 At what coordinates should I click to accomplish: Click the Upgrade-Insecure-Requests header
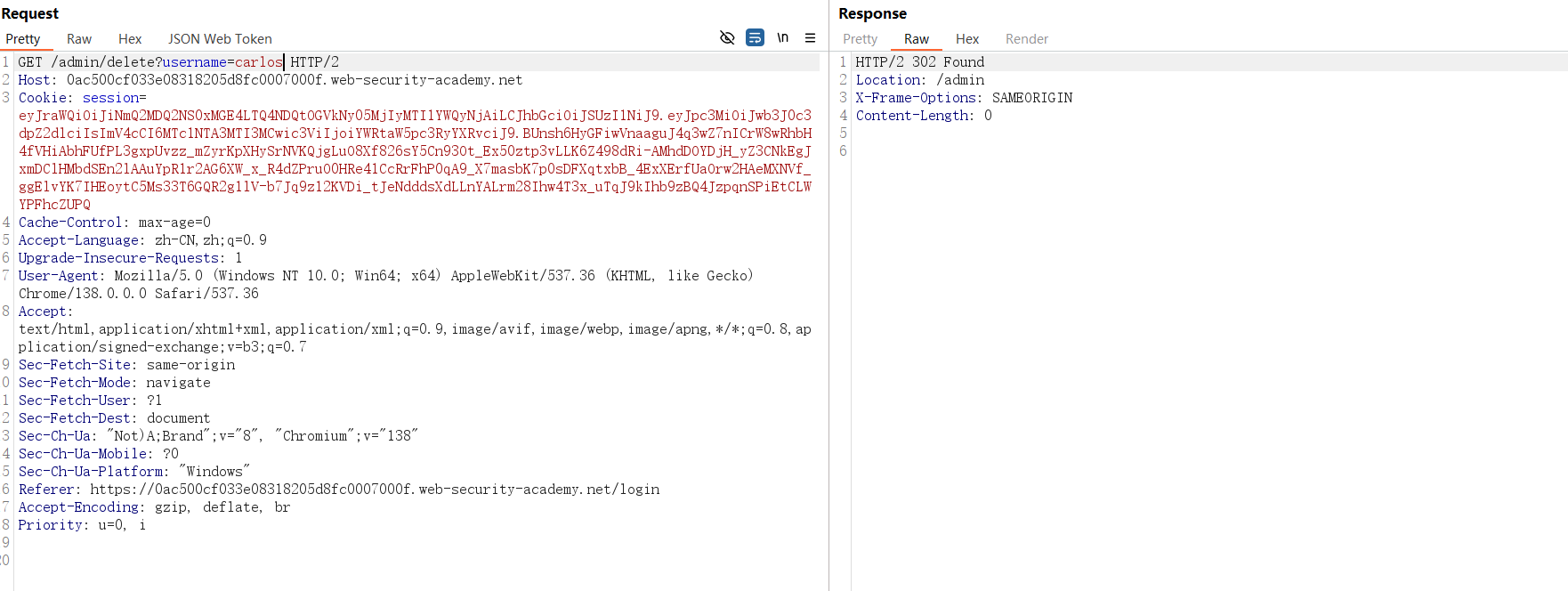[130, 258]
